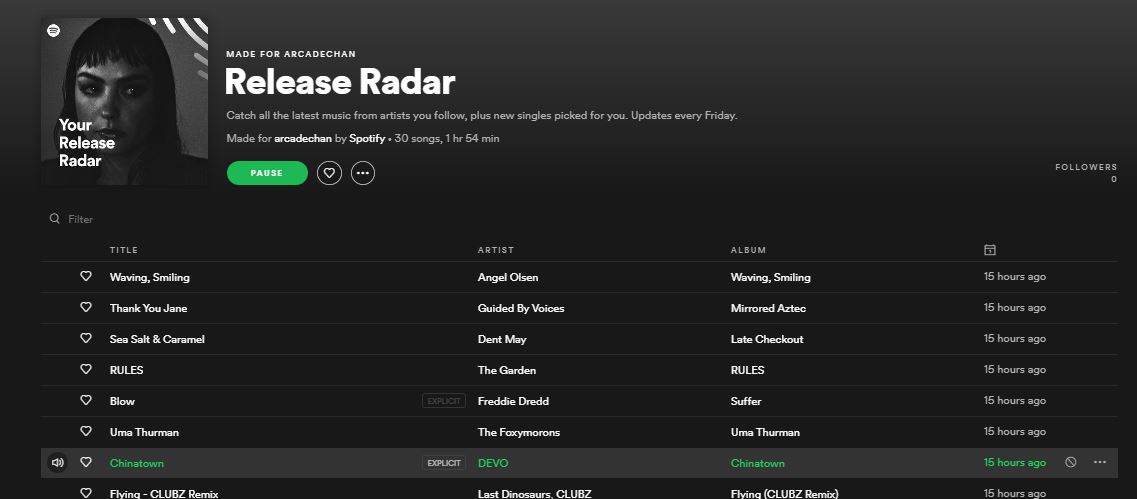The height and width of the screenshot is (499, 1137).
Task: Heart the Uma Thurman track
Action: click(x=86, y=432)
